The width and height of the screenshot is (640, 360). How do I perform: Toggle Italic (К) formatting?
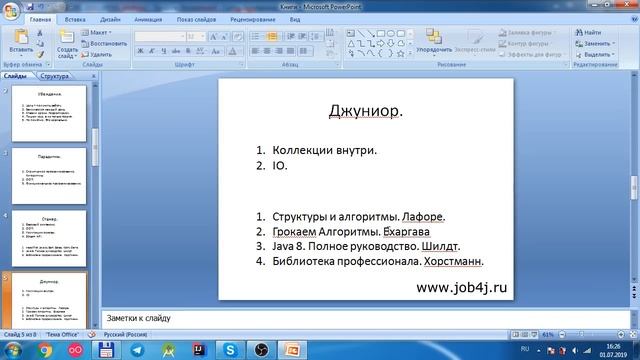point(152,51)
